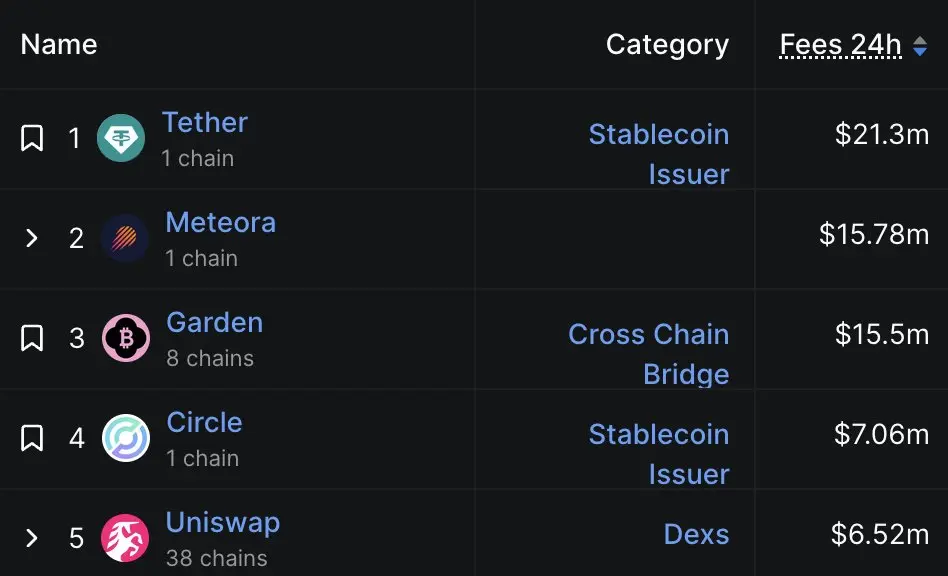
Task: Click the Uniswap unicorn logo
Action: tap(125, 538)
